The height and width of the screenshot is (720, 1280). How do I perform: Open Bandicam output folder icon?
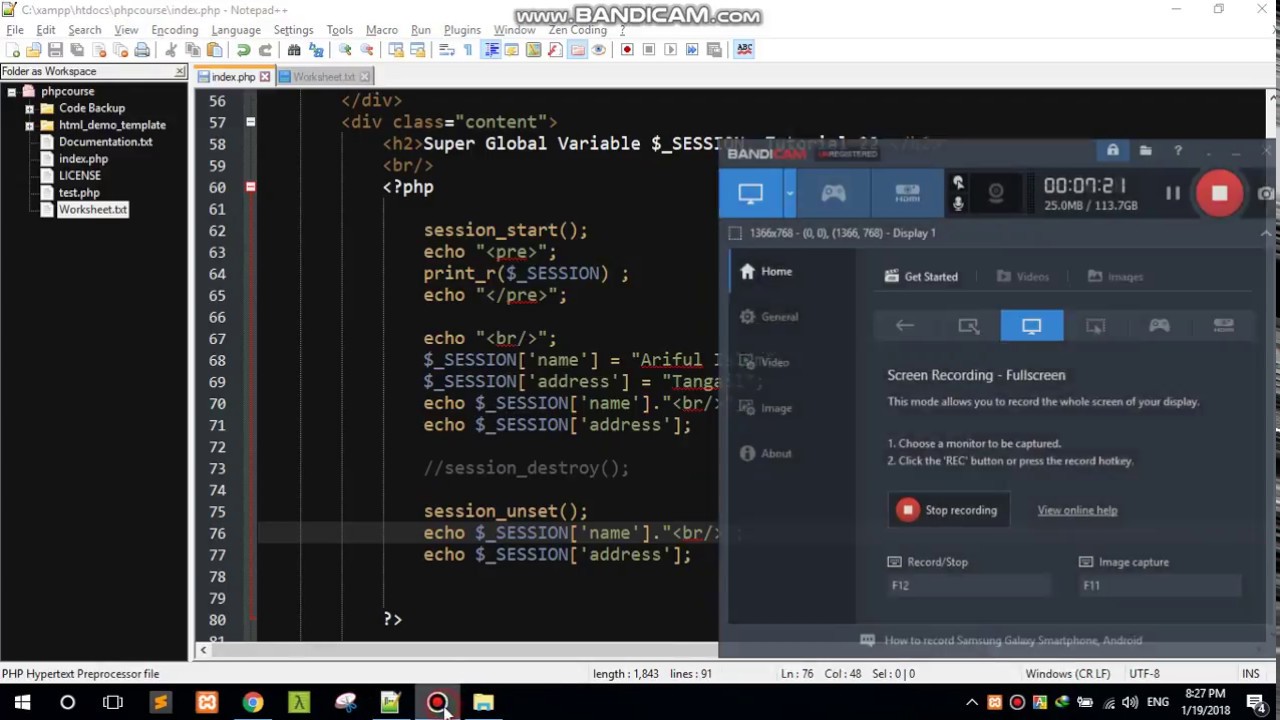[x=1145, y=150]
